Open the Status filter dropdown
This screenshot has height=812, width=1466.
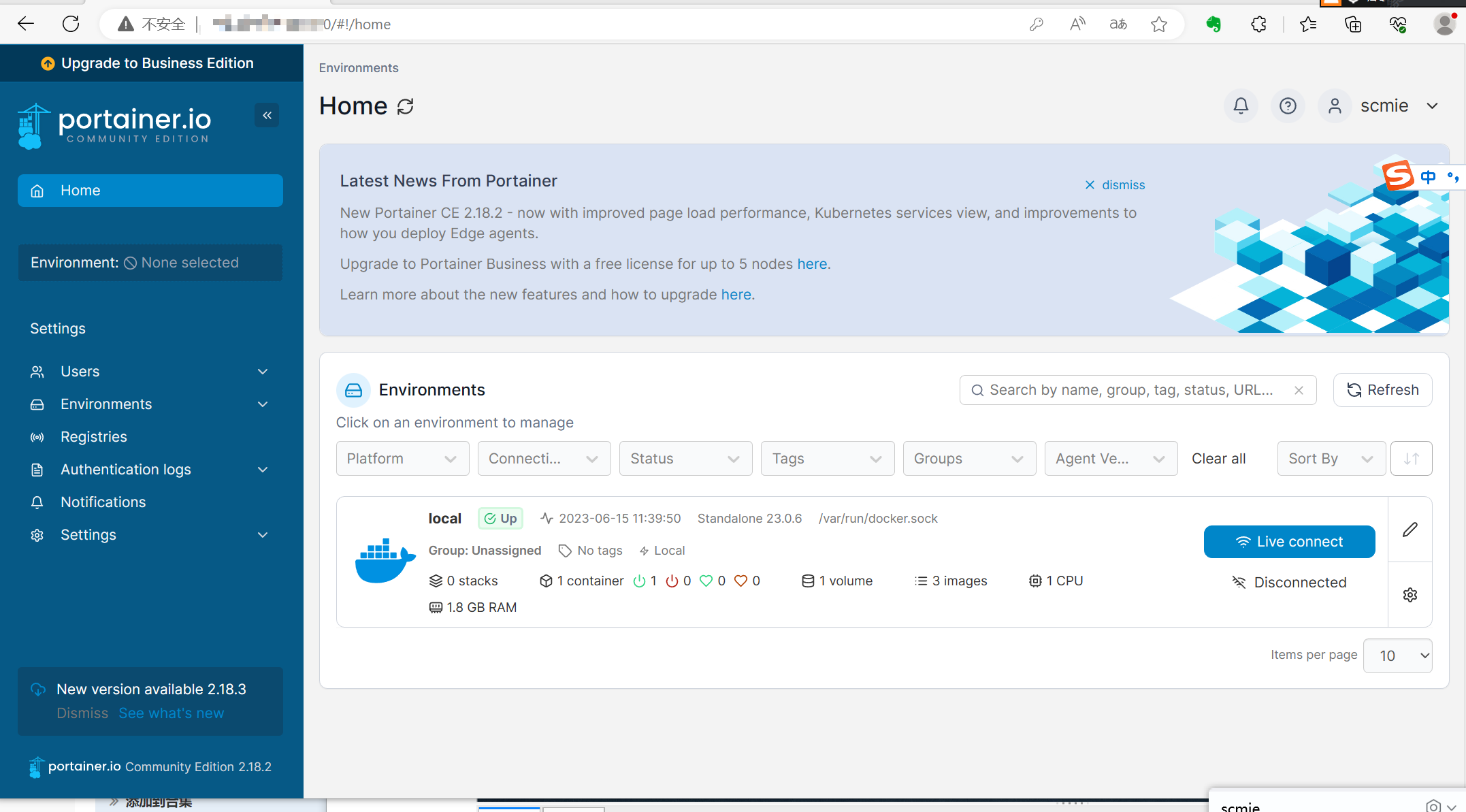pyautogui.click(x=685, y=459)
